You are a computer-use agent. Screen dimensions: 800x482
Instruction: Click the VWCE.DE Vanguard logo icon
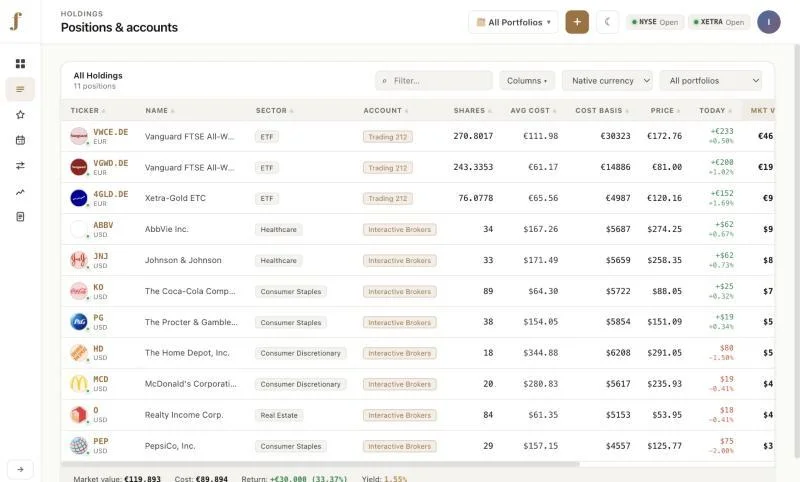(x=79, y=136)
